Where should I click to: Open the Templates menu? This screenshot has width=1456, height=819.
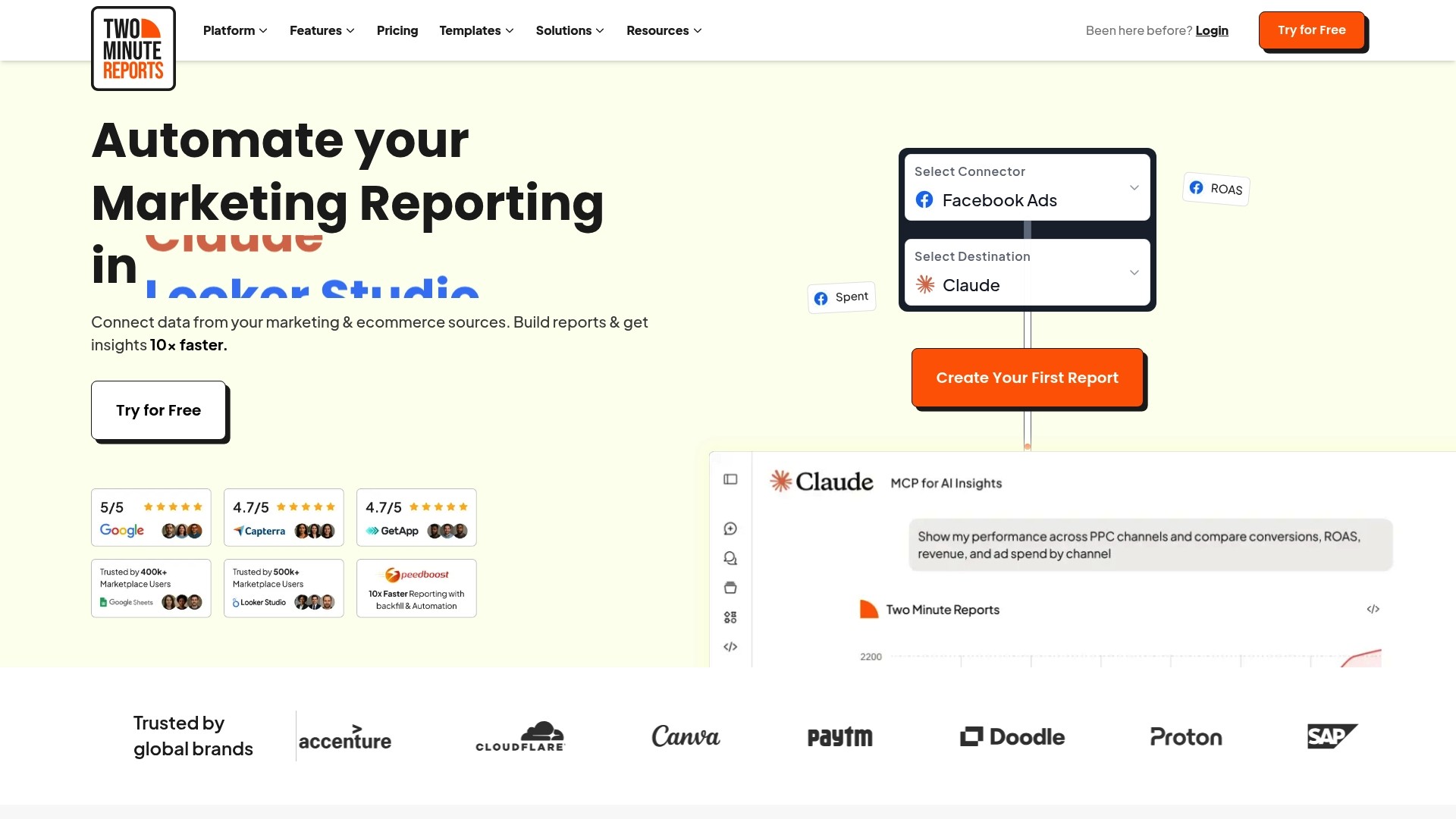coord(476,30)
